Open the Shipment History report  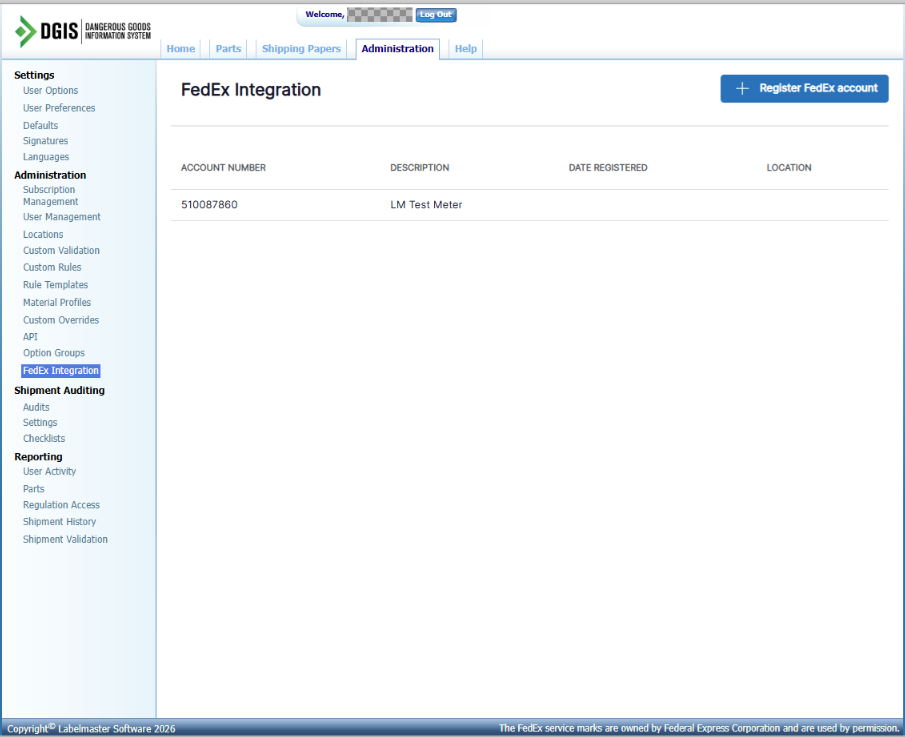coord(59,522)
